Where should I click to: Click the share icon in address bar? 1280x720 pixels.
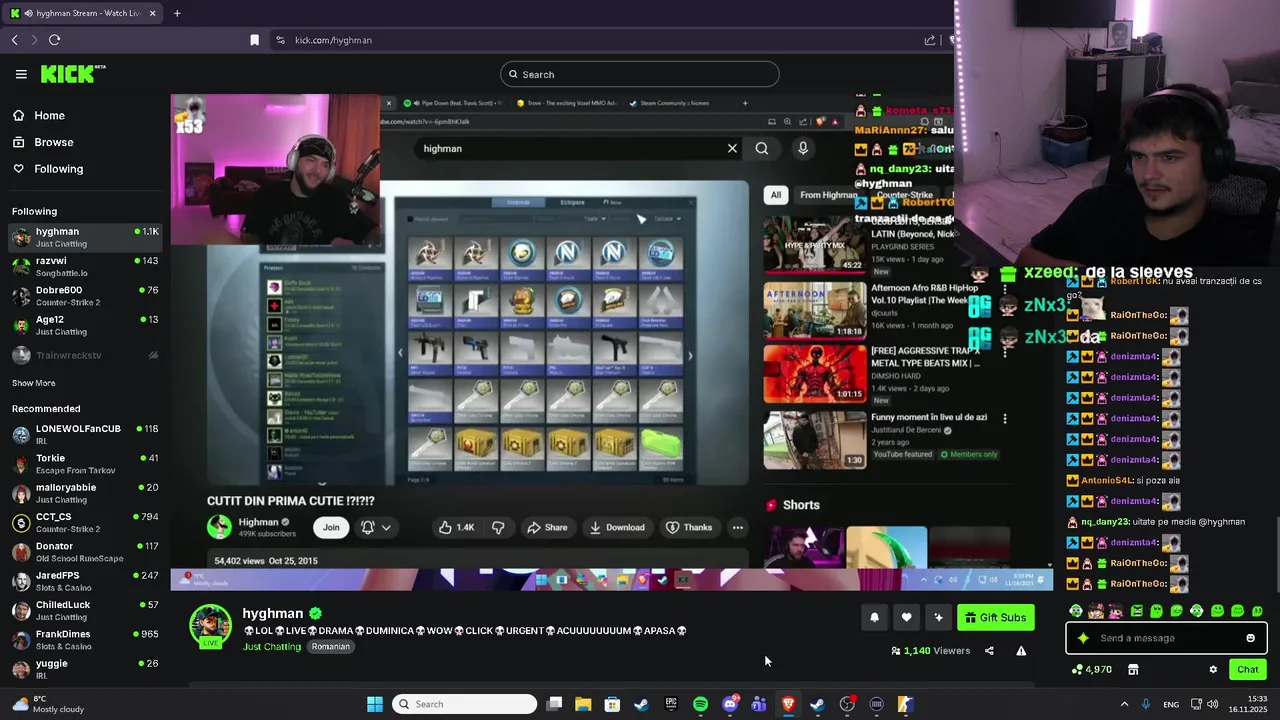[930, 40]
